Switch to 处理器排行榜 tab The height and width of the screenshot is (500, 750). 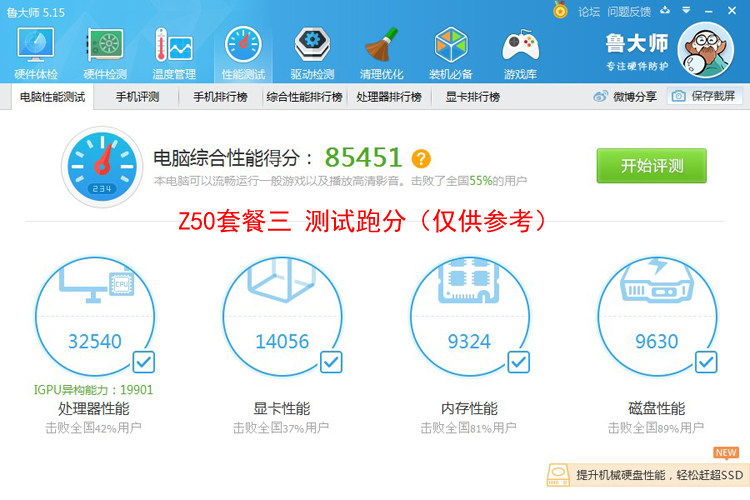pyautogui.click(x=388, y=97)
